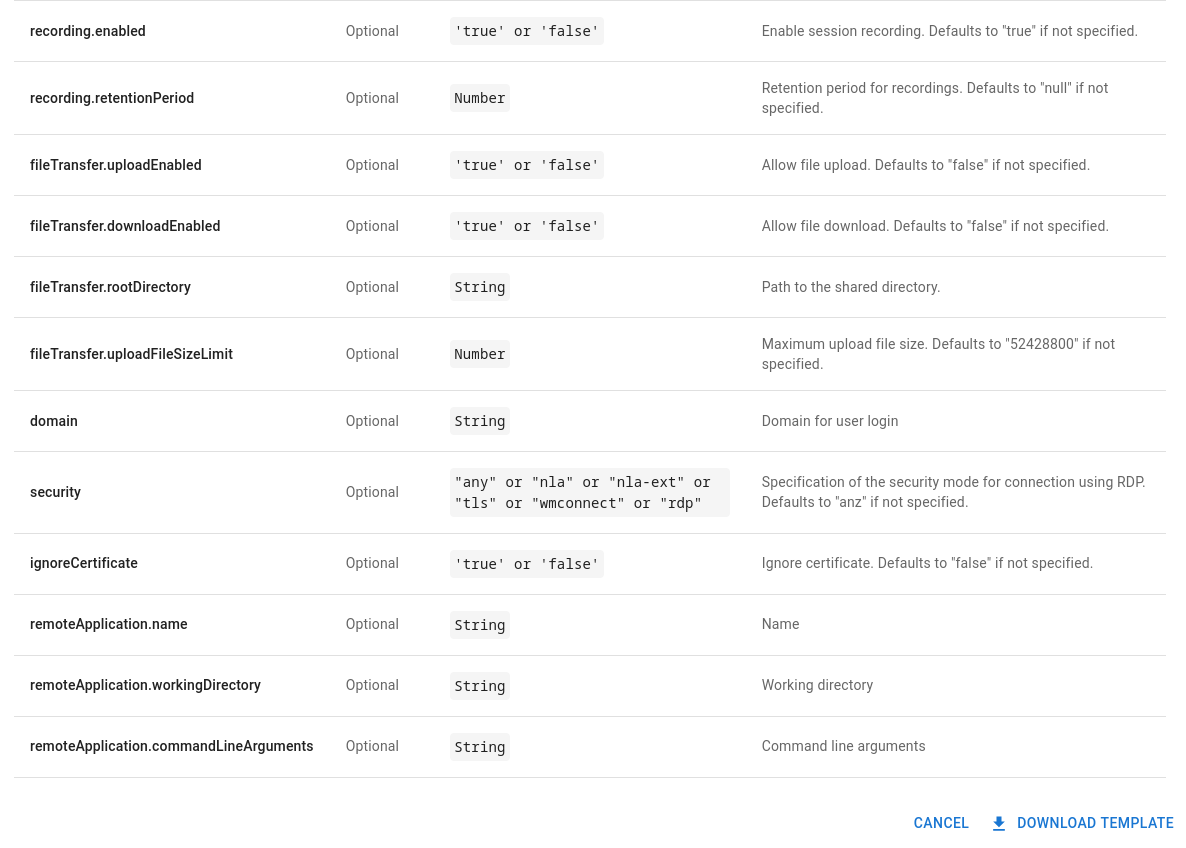The image size is (1186, 848).
Task: Select the fileTransfer.uploadEnabled row label
Action: (x=116, y=165)
